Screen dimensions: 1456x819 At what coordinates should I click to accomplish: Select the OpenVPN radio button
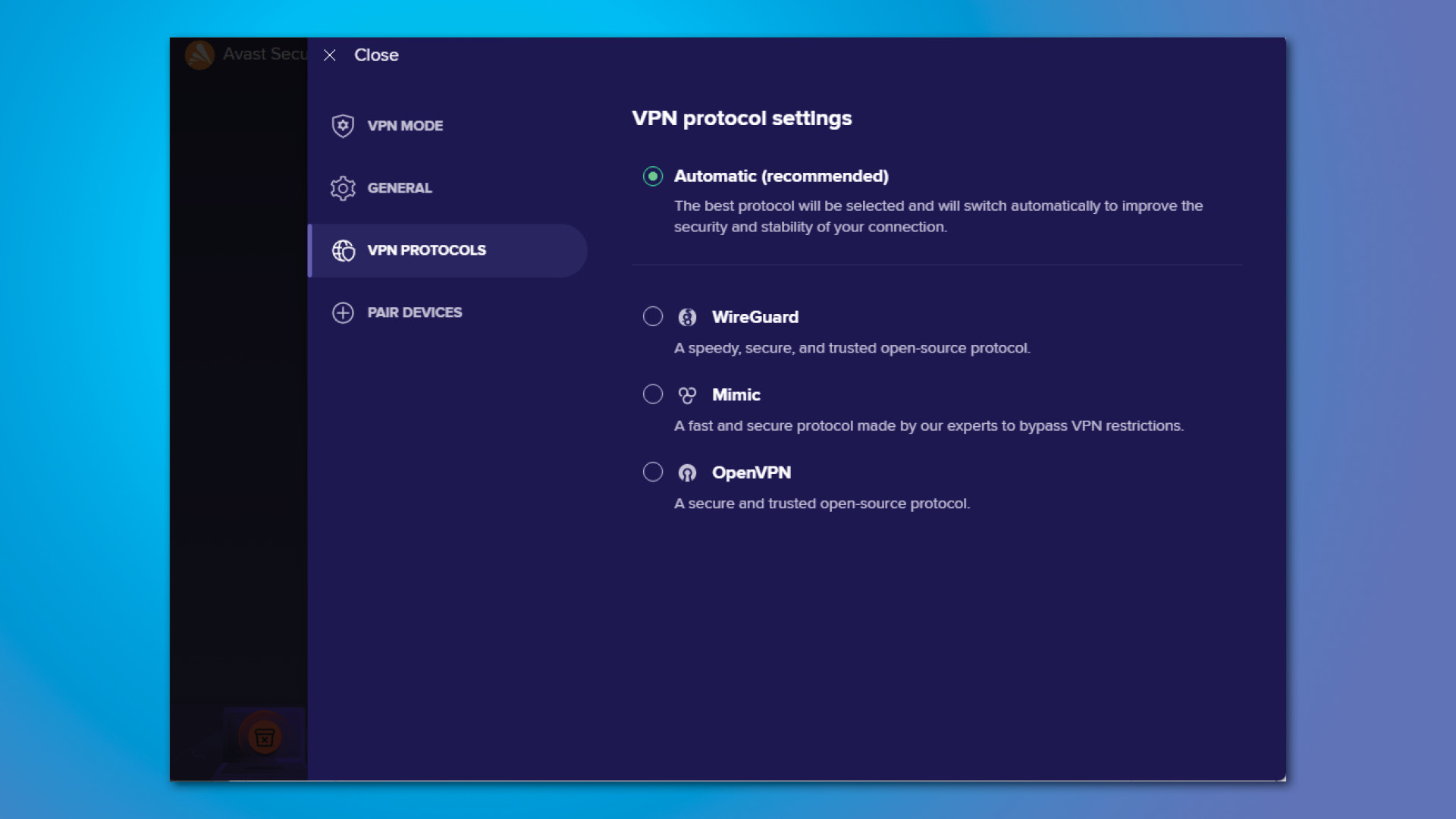[653, 472]
